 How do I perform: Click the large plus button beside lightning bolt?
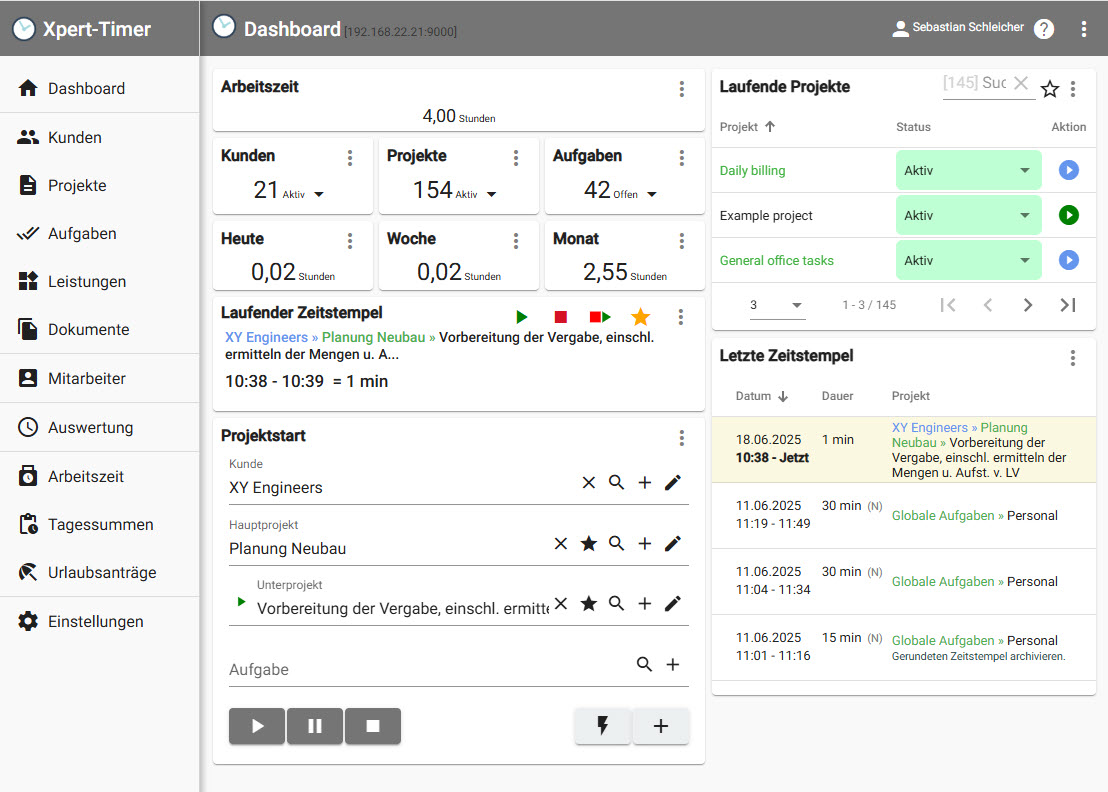[661, 726]
